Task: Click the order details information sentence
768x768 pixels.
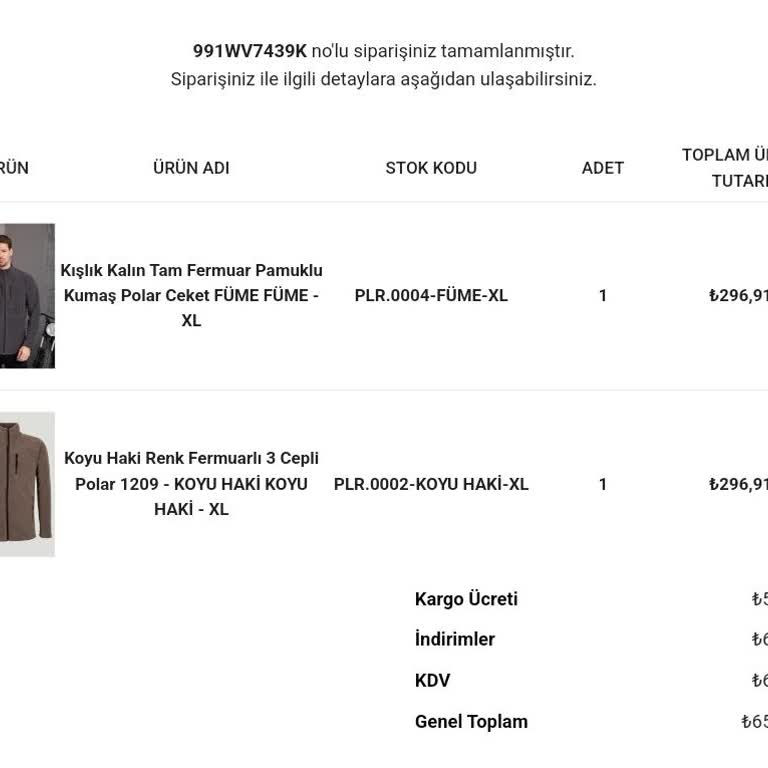Action: click(383, 80)
